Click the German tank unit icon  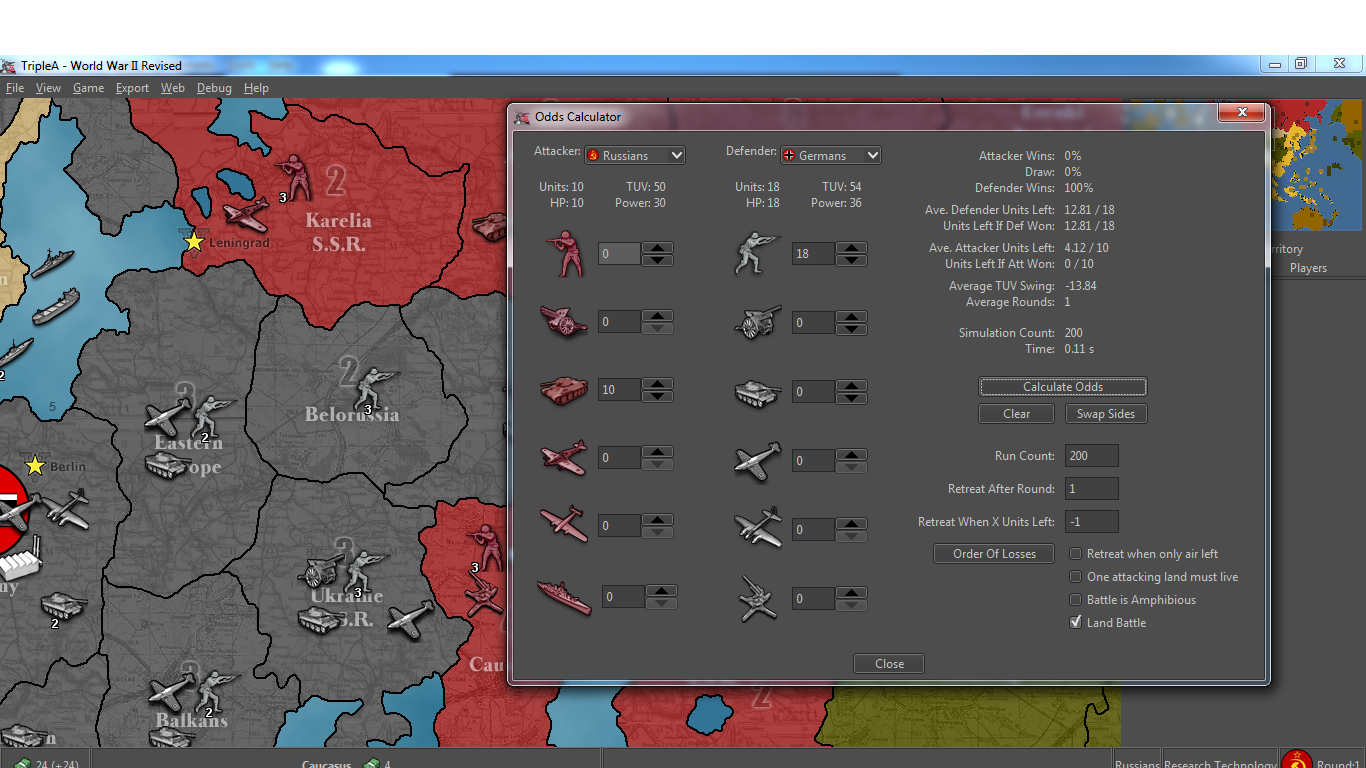click(757, 392)
